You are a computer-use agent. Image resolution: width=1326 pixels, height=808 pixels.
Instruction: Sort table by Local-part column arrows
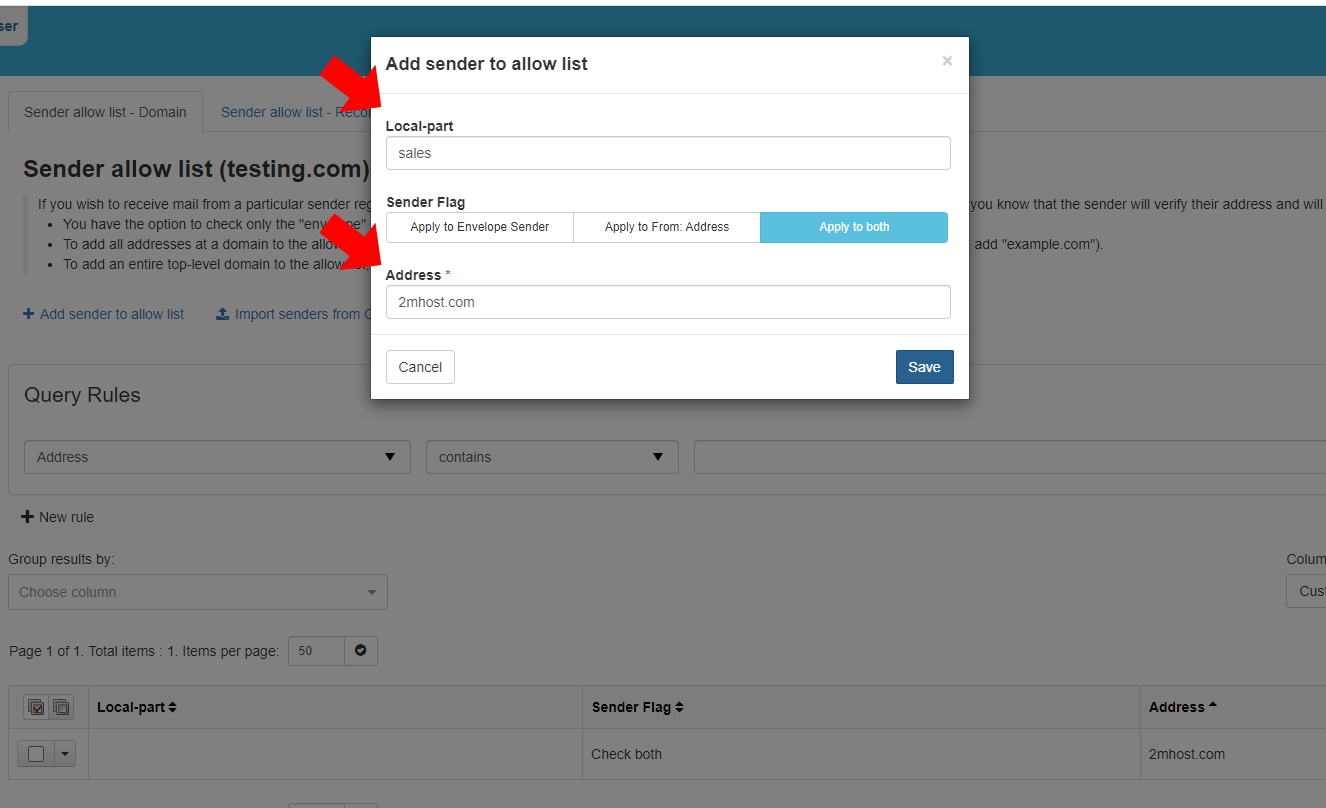(172, 707)
